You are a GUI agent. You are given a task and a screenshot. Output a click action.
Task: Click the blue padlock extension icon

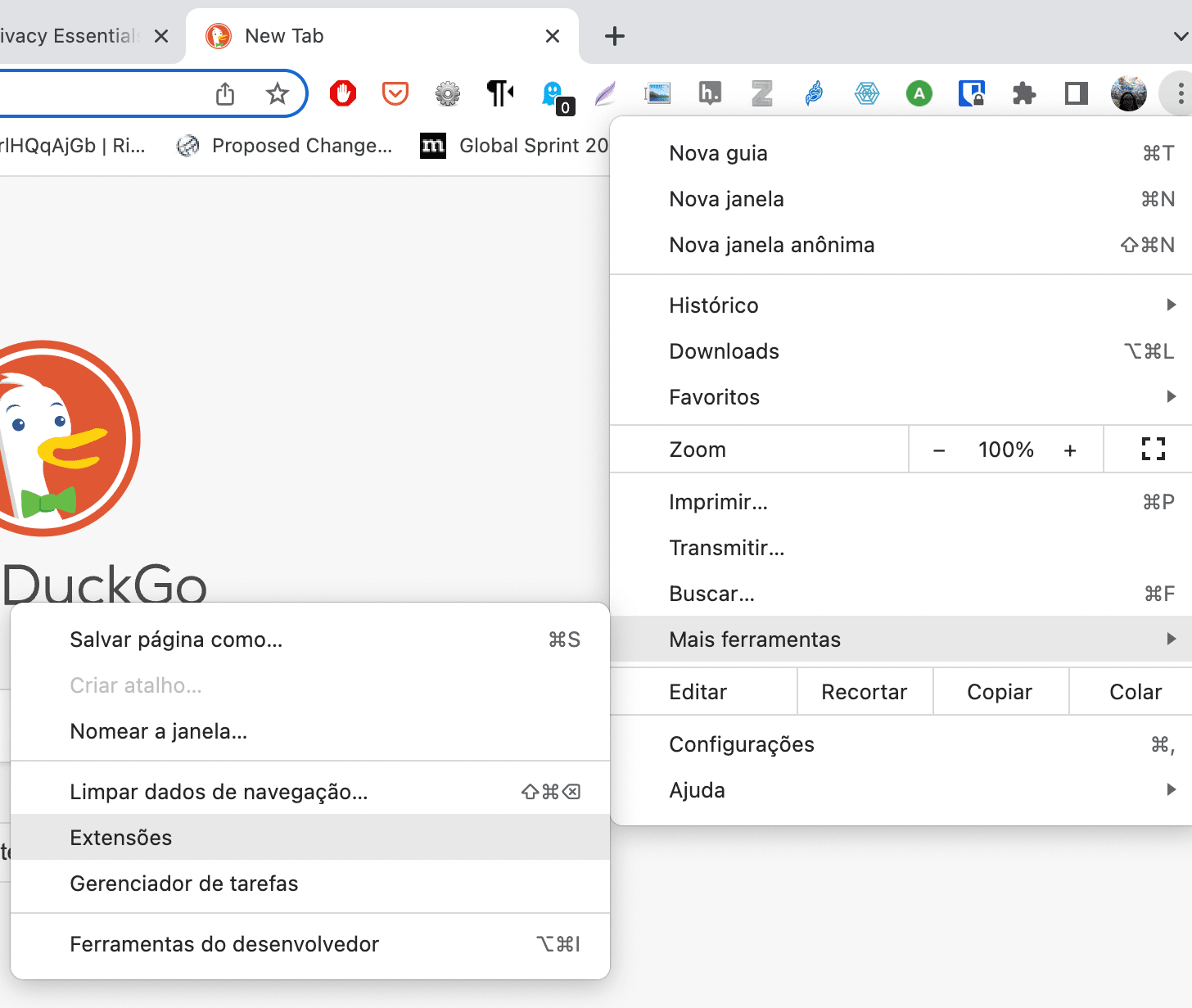[972, 93]
